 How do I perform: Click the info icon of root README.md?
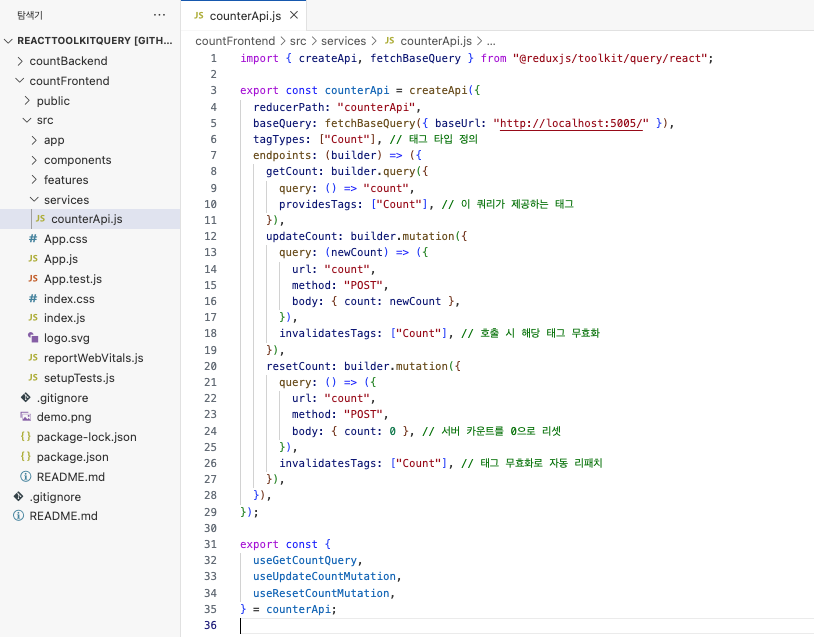coord(19,516)
